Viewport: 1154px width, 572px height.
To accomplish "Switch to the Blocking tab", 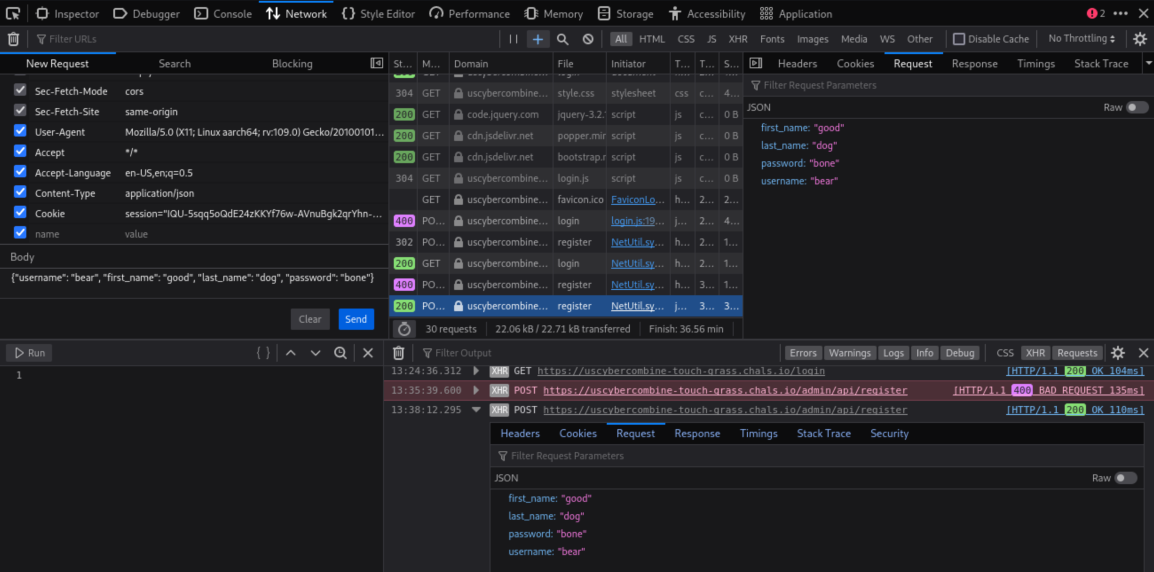I will coord(292,63).
